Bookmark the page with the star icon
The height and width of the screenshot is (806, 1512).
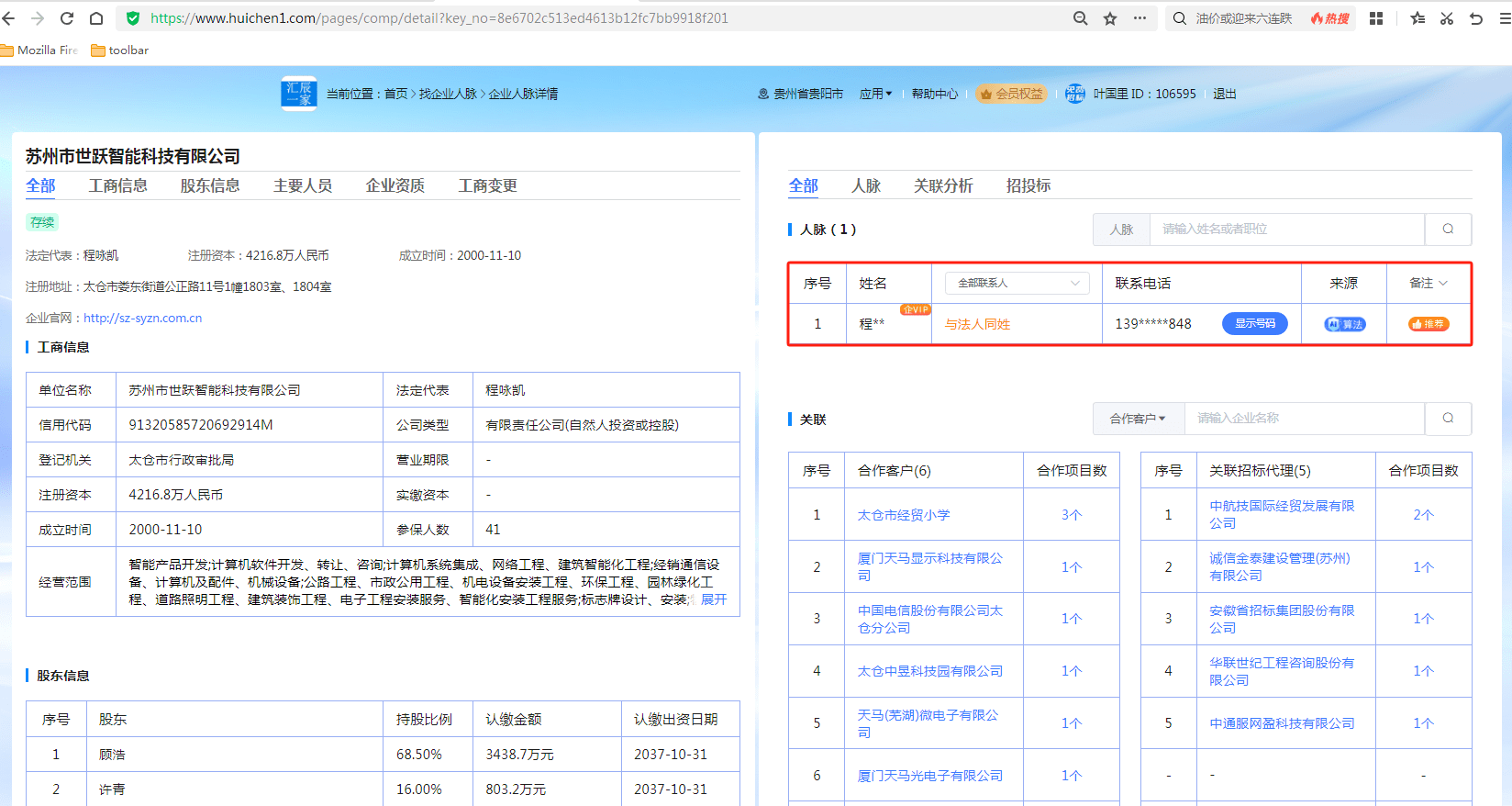coord(1110,18)
